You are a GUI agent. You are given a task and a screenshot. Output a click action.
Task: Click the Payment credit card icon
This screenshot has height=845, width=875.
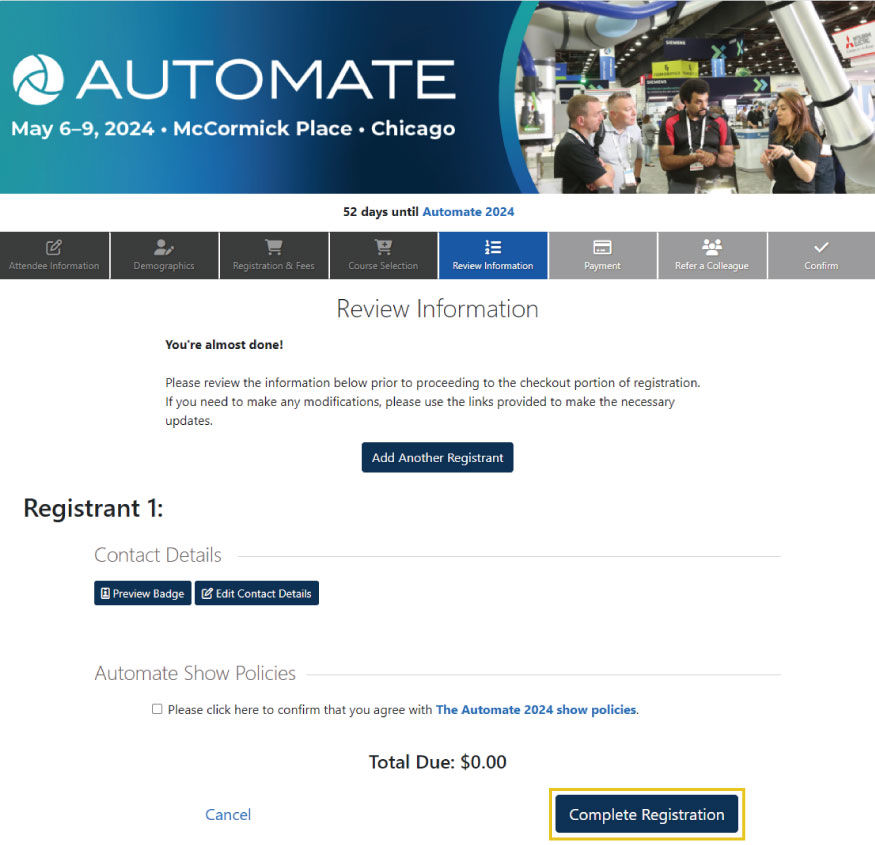pos(602,247)
